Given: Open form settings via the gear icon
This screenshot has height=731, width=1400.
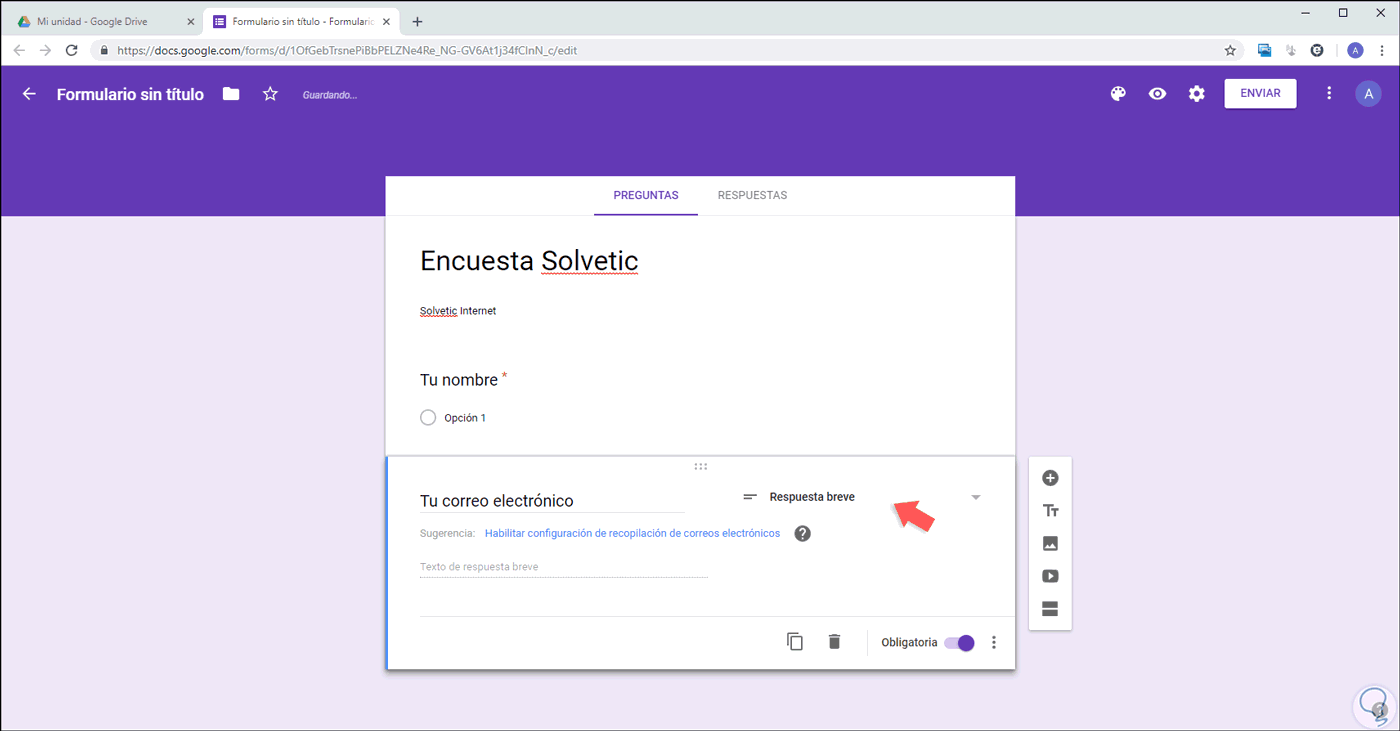Looking at the screenshot, I should coord(1197,94).
